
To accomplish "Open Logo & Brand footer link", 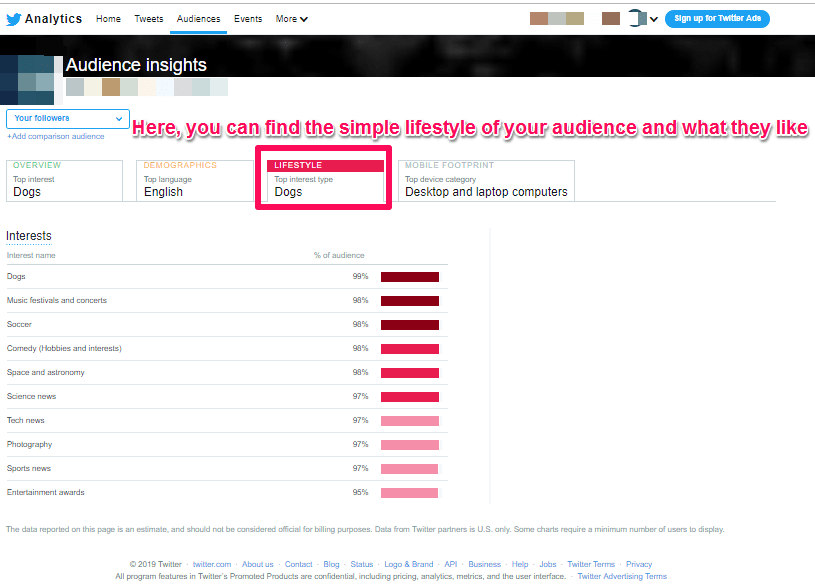I will tap(409, 564).
